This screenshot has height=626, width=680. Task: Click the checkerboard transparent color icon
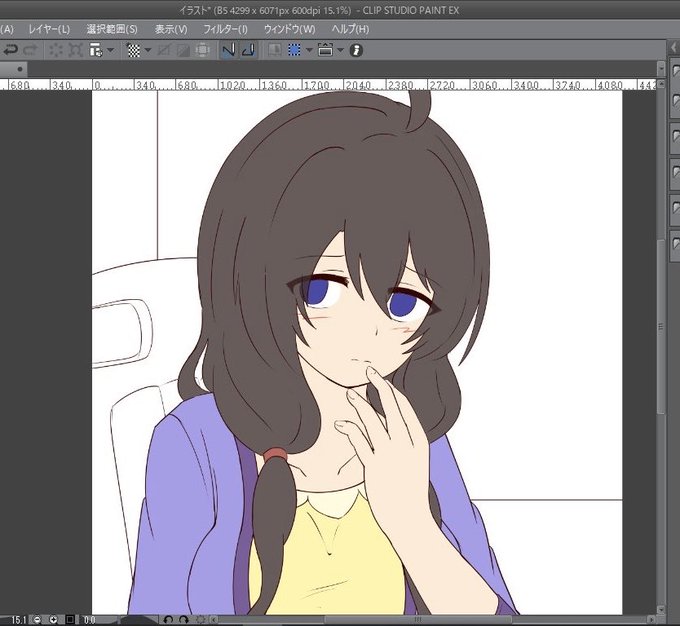click(x=134, y=50)
